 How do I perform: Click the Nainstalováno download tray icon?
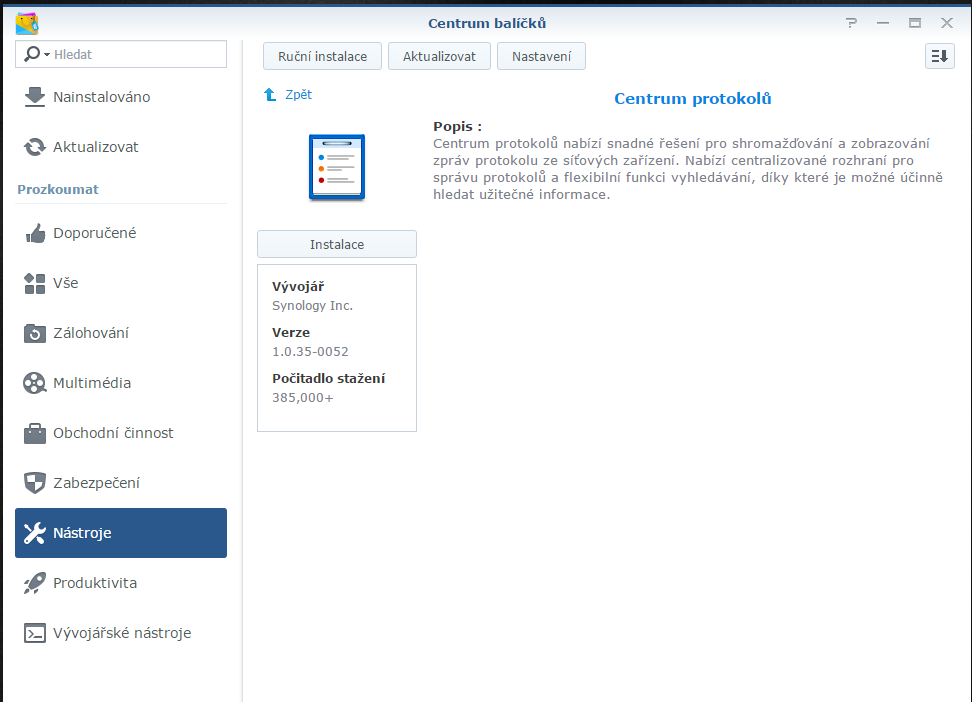pos(35,97)
